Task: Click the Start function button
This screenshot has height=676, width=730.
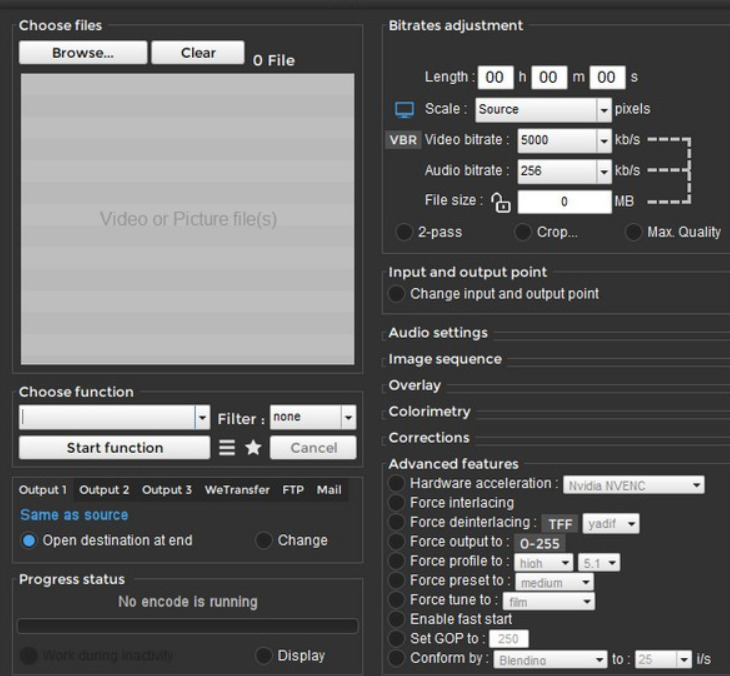Action: point(115,448)
